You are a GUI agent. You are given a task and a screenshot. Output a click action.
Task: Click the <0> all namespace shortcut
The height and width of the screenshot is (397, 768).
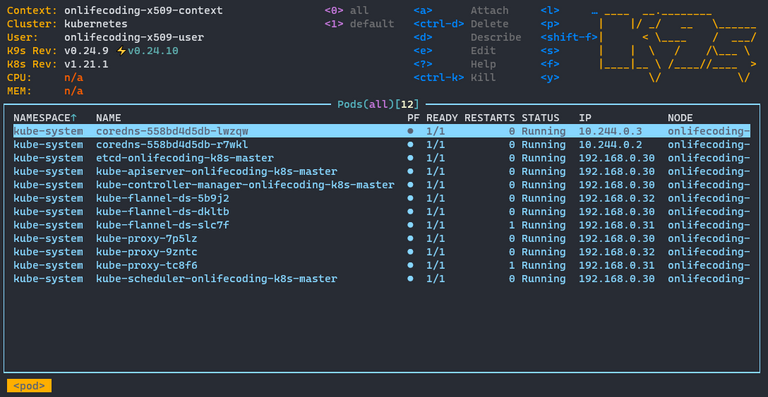pyautogui.click(x=346, y=10)
